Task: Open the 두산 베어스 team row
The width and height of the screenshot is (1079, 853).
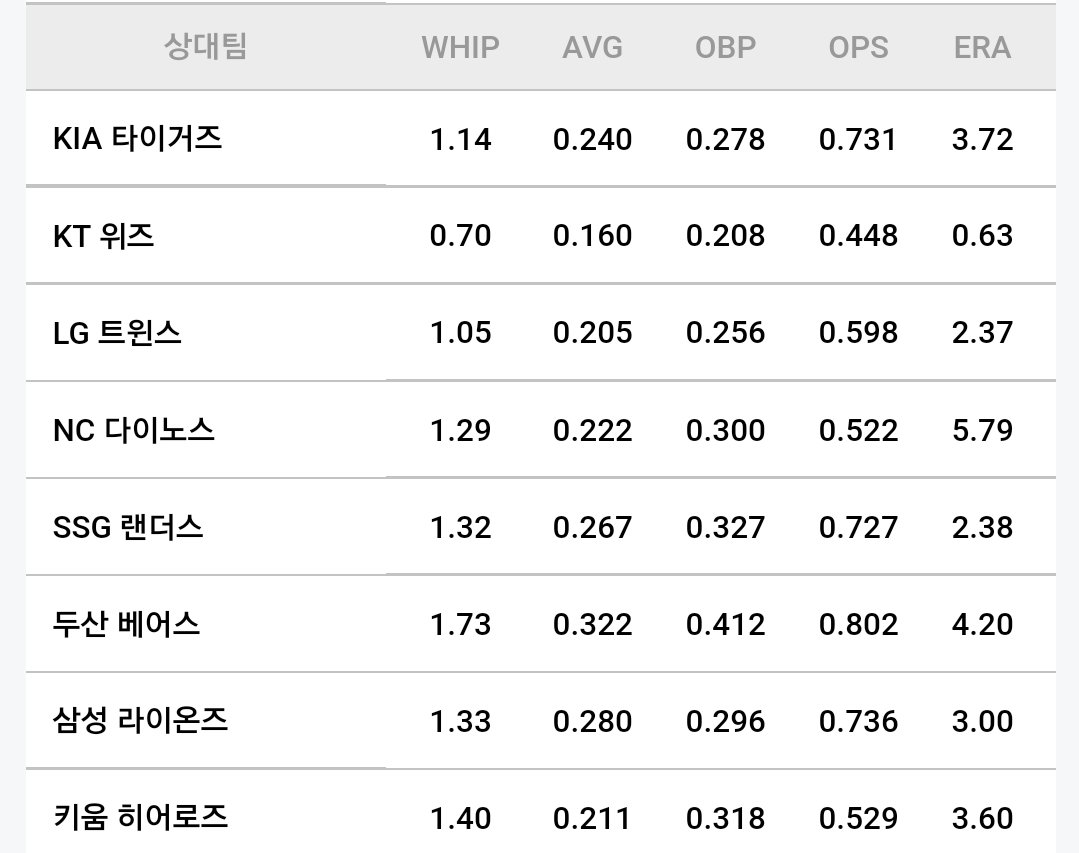Action: coord(540,624)
